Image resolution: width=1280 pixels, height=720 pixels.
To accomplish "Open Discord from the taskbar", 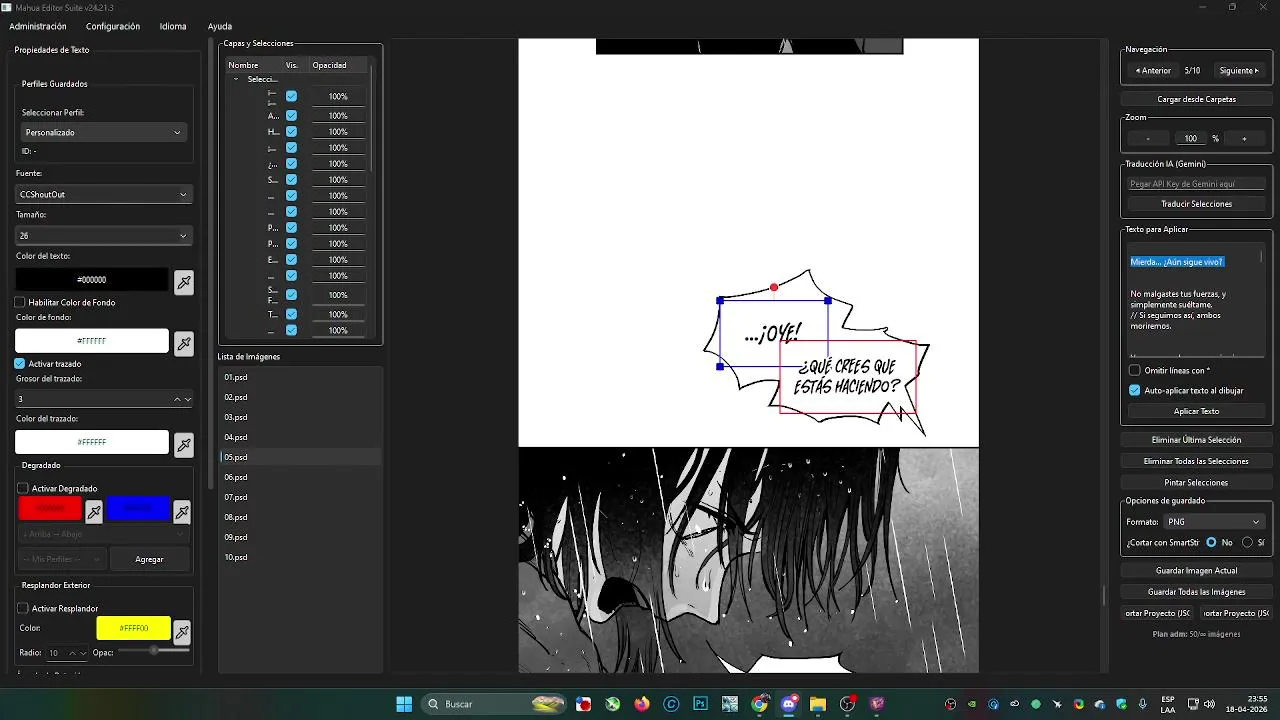I will pyautogui.click(x=789, y=704).
